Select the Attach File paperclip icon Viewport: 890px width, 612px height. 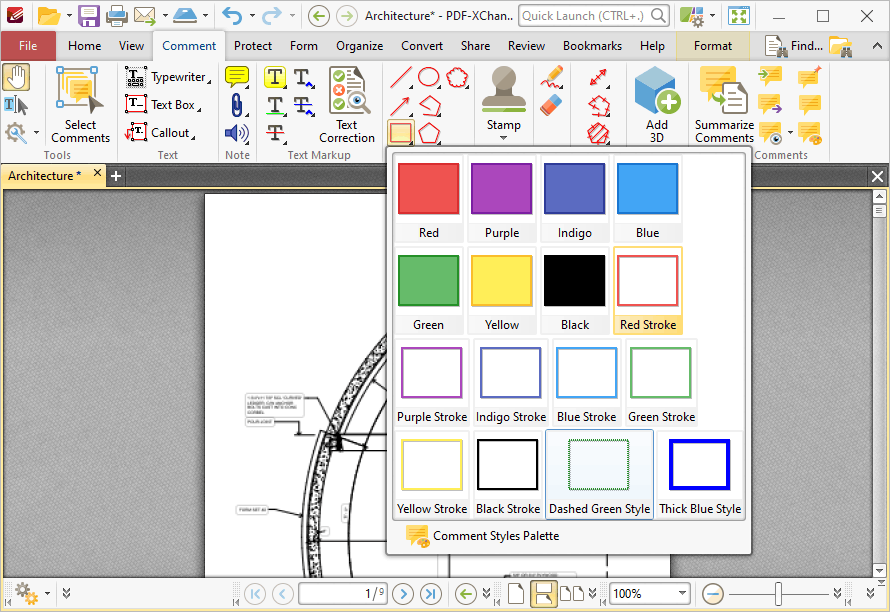pos(237,105)
